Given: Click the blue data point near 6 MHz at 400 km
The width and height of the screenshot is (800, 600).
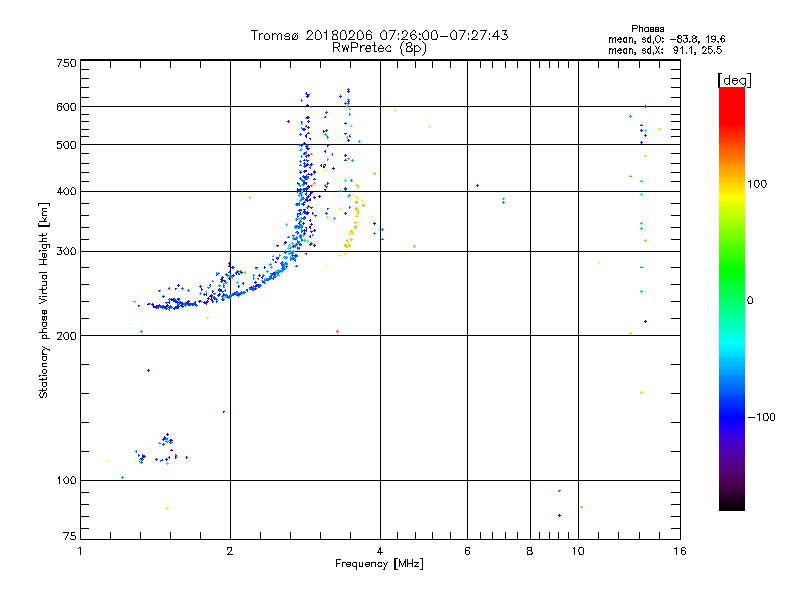Looking at the screenshot, I should tap(478, 186).
